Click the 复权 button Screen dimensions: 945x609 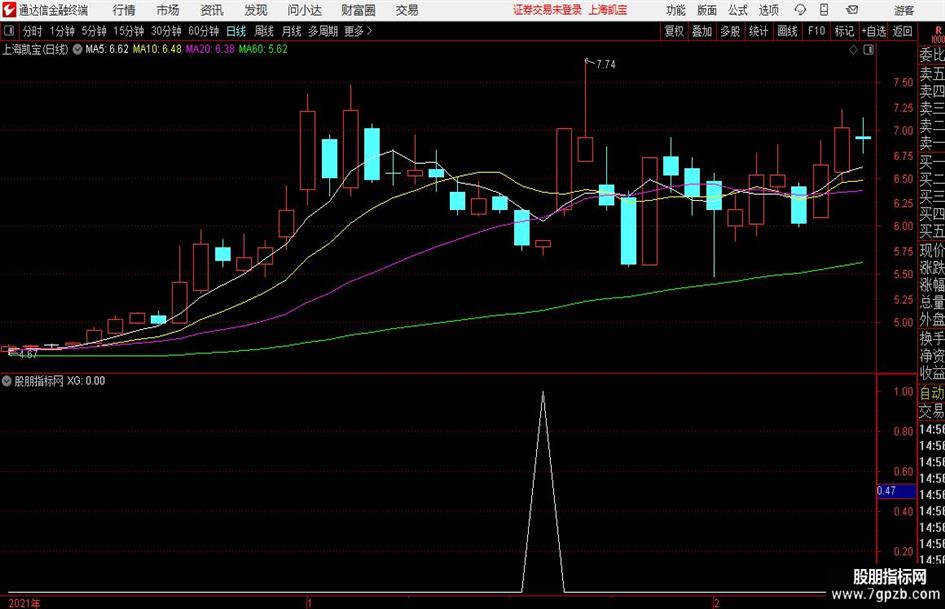click(674, 31)
